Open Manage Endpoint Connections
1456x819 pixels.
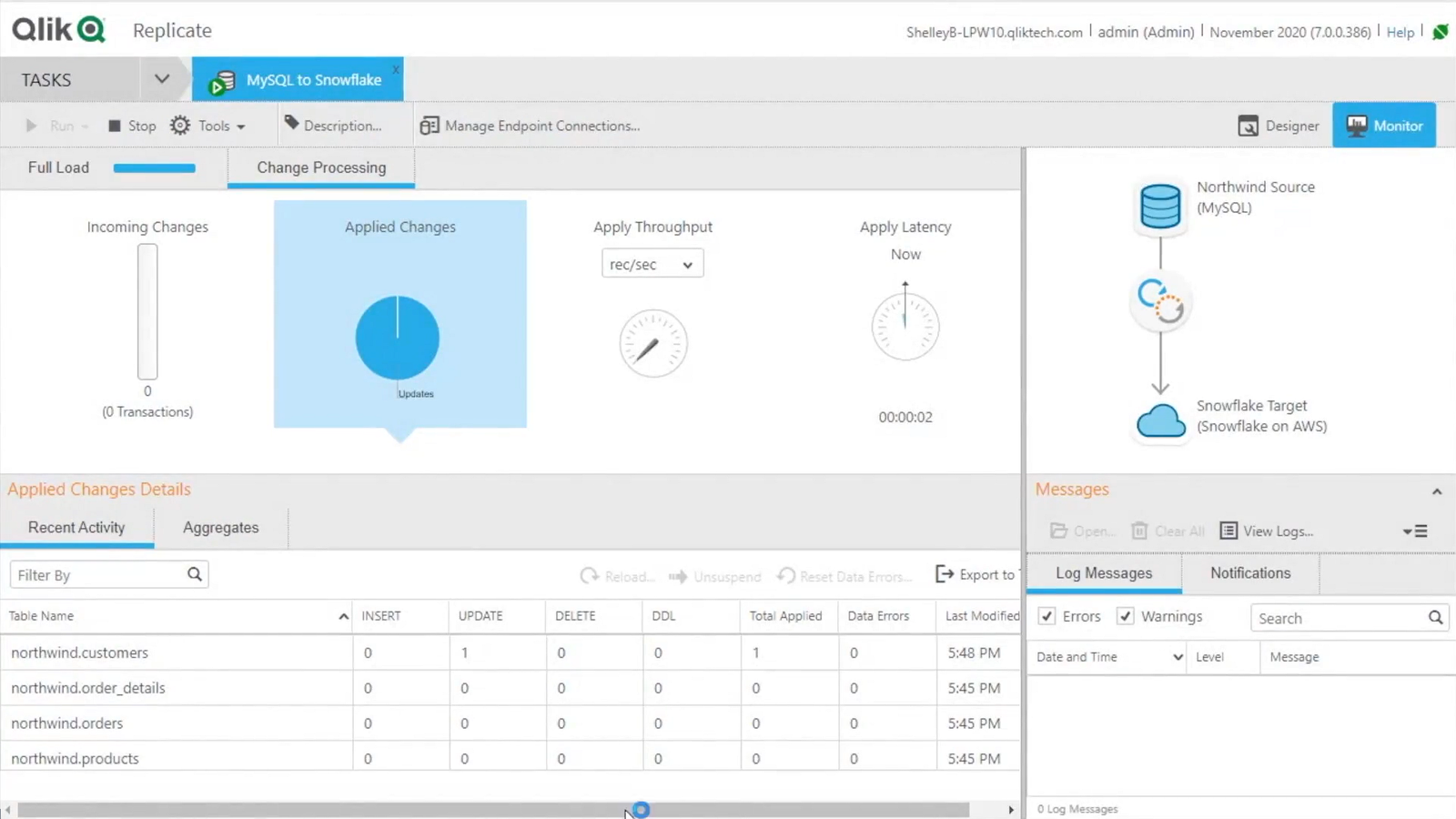530,126
